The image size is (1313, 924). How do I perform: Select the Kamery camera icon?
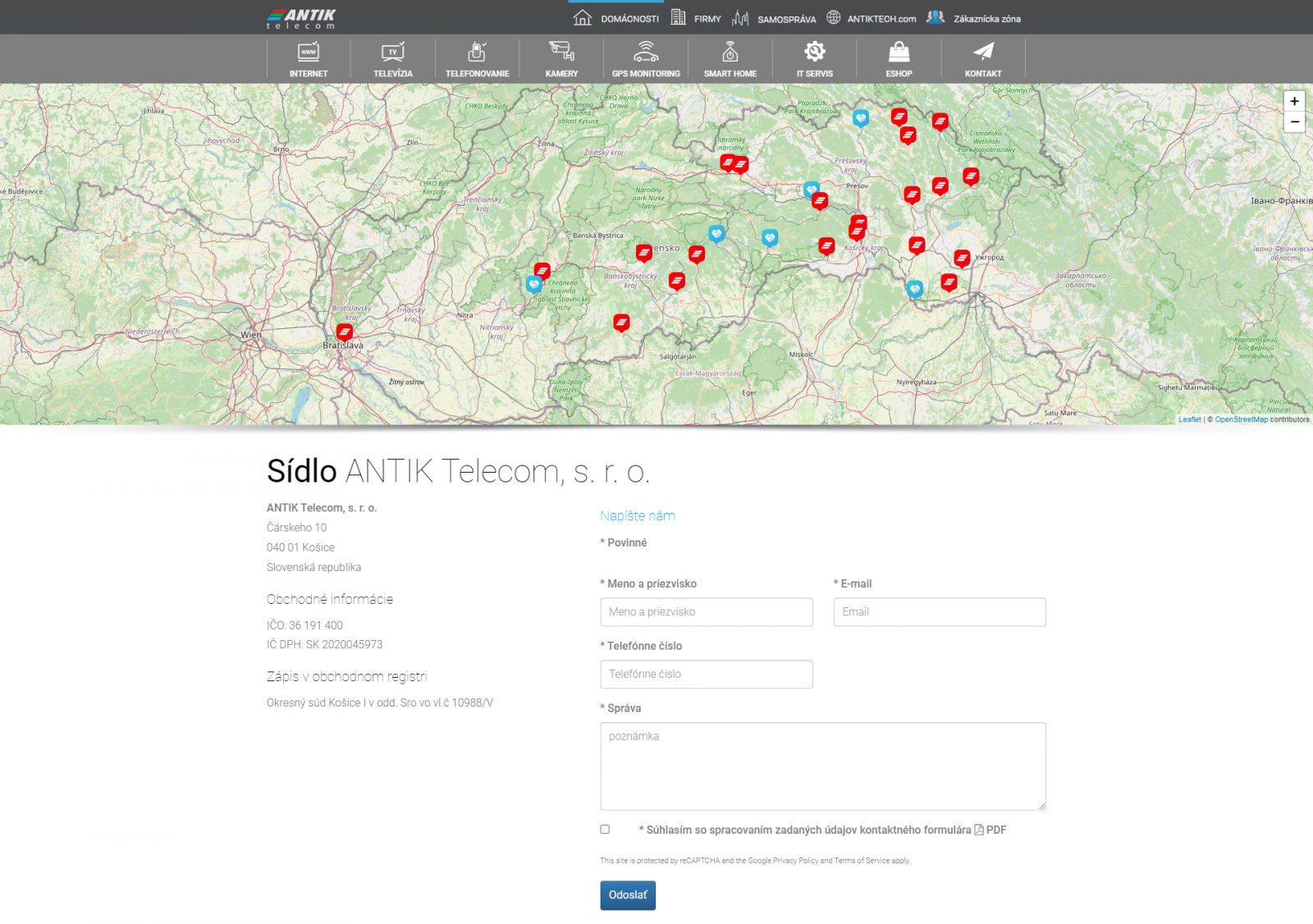point(561,53)
